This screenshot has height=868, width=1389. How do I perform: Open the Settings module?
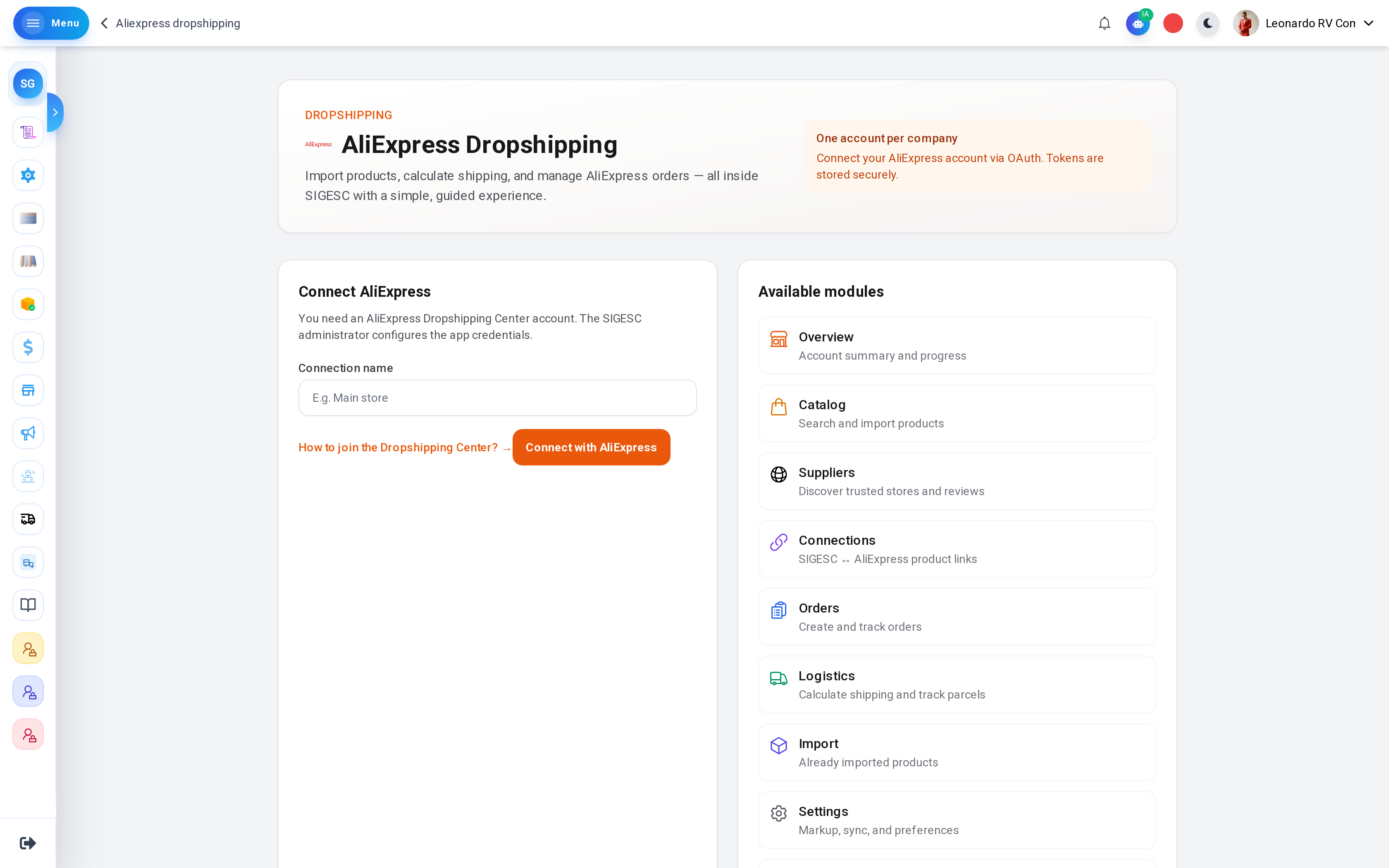[x=957, y=820]
